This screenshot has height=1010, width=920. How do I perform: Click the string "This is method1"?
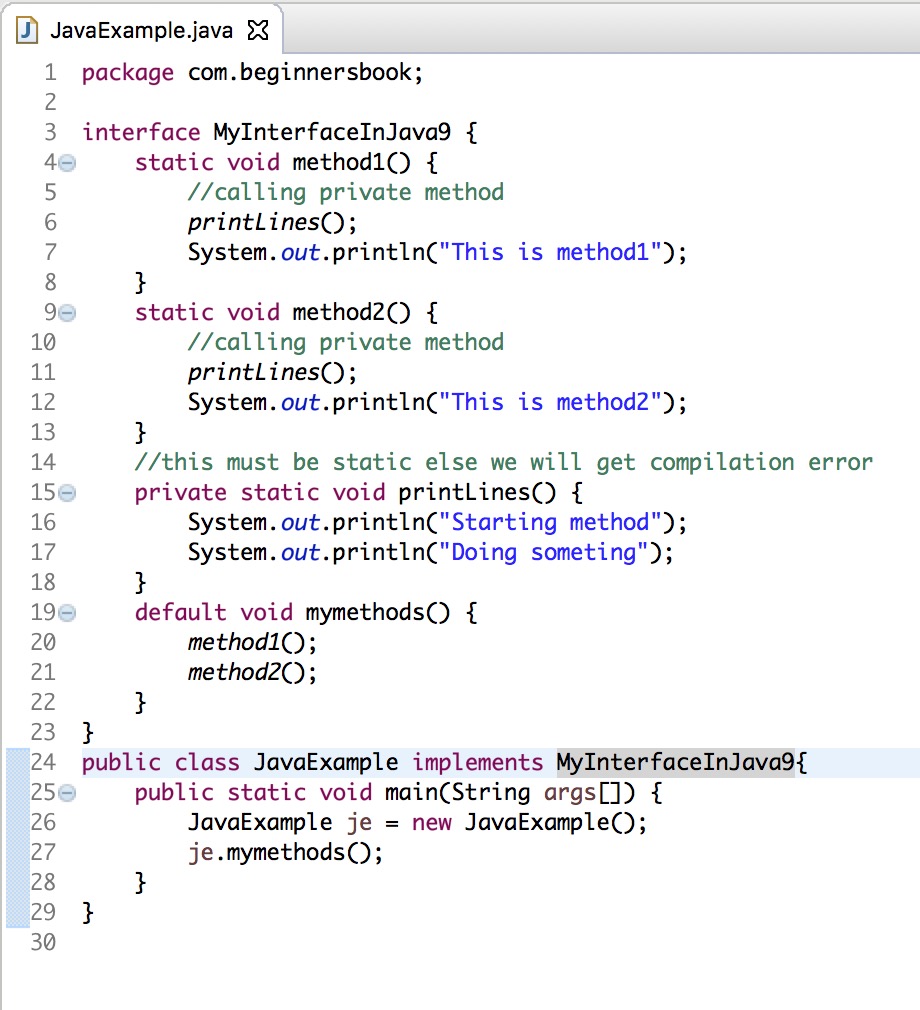tap(550, 251)
